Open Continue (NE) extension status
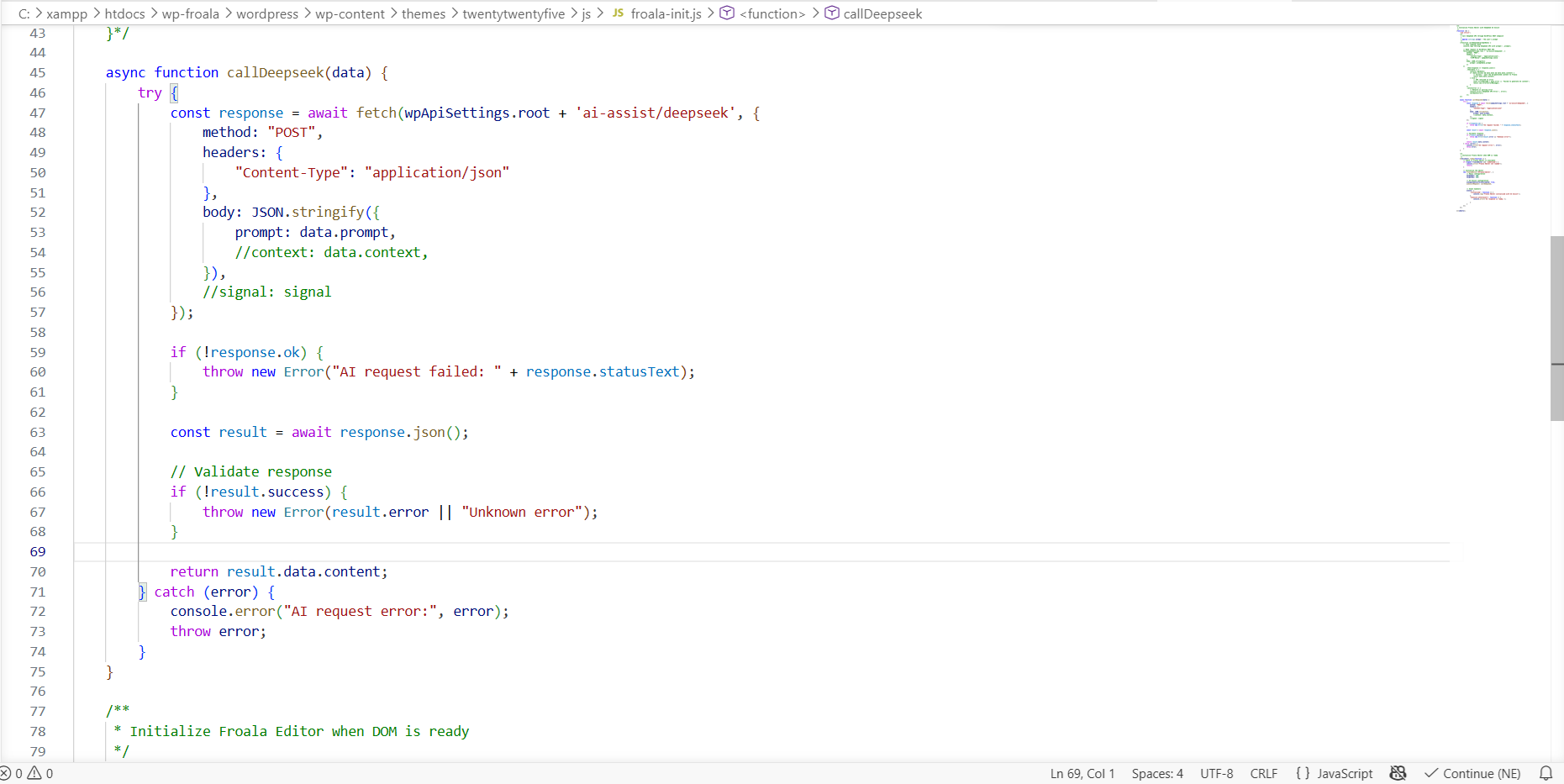Viewport: 1564px width, 784px height. [x=1472, y=773]
